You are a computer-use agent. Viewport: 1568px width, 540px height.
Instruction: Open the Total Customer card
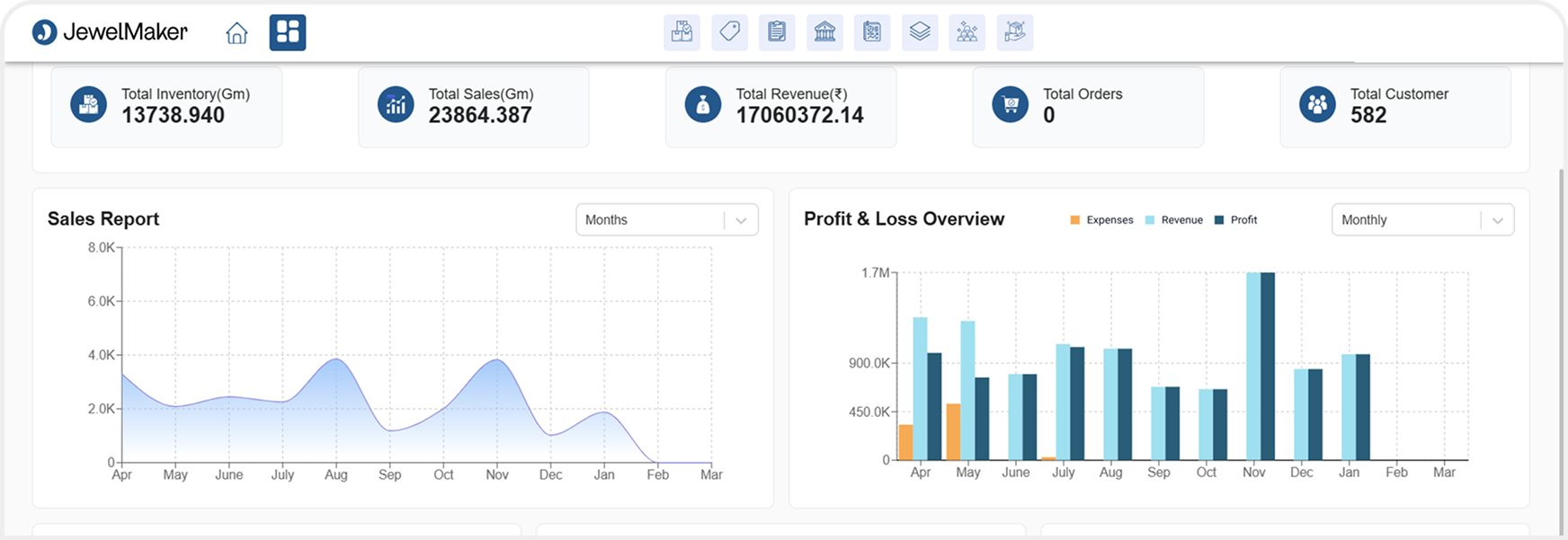pyautogui.click(x=1394, y=106)
